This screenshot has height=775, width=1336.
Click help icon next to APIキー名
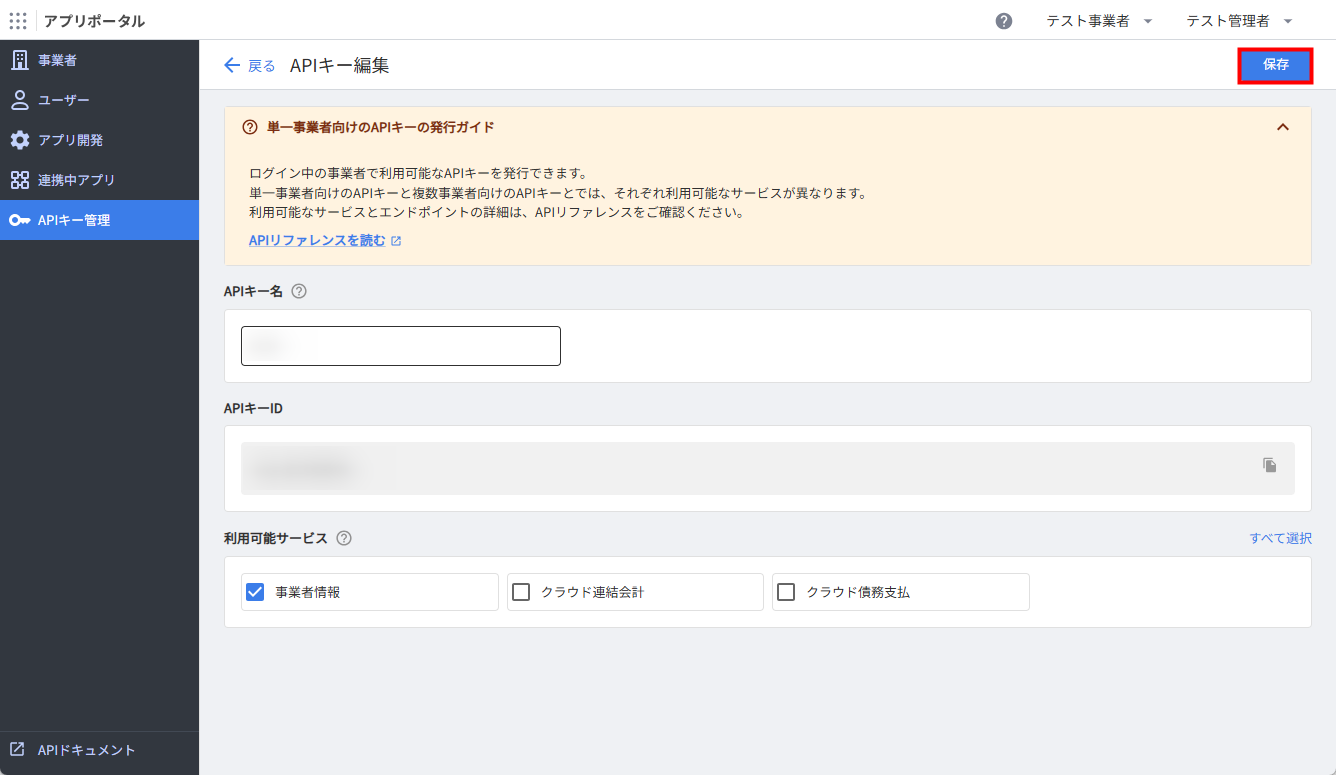tap(298, 292)
